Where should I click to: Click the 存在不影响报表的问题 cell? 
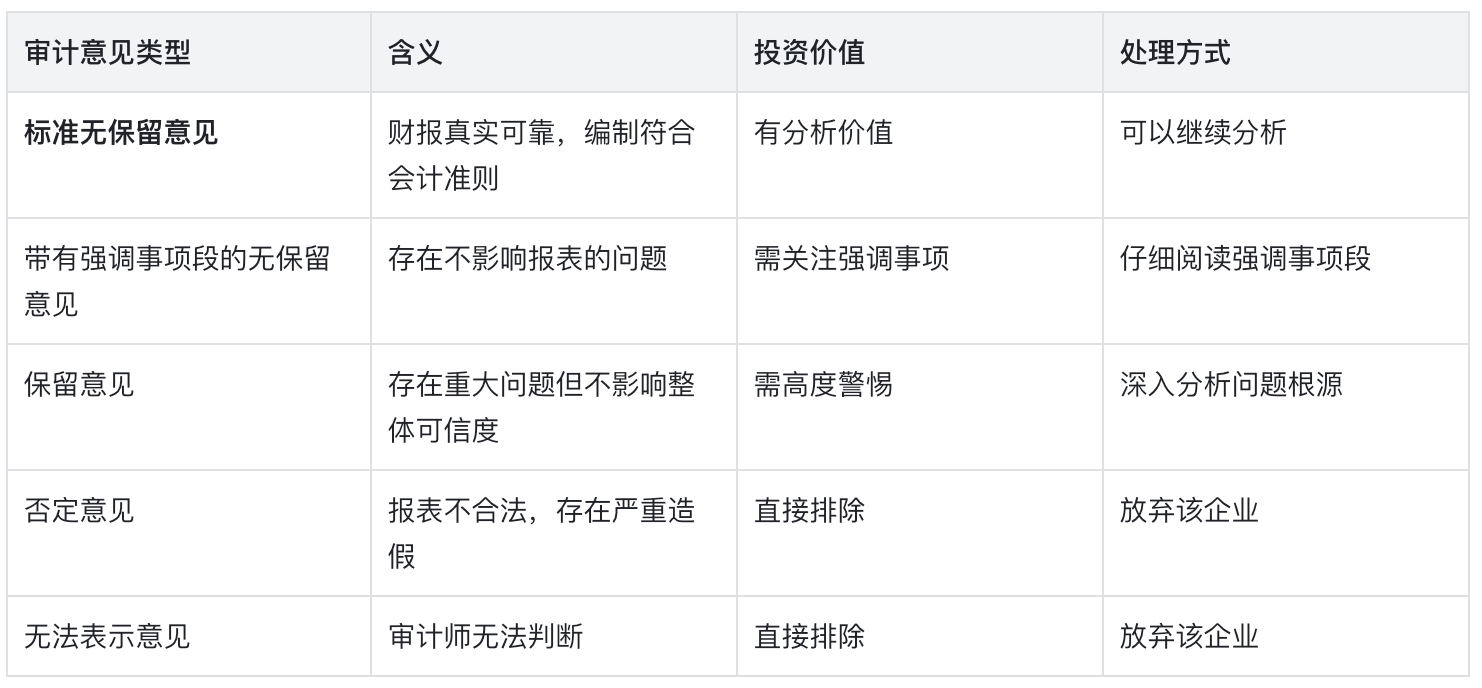click(554, 281)
